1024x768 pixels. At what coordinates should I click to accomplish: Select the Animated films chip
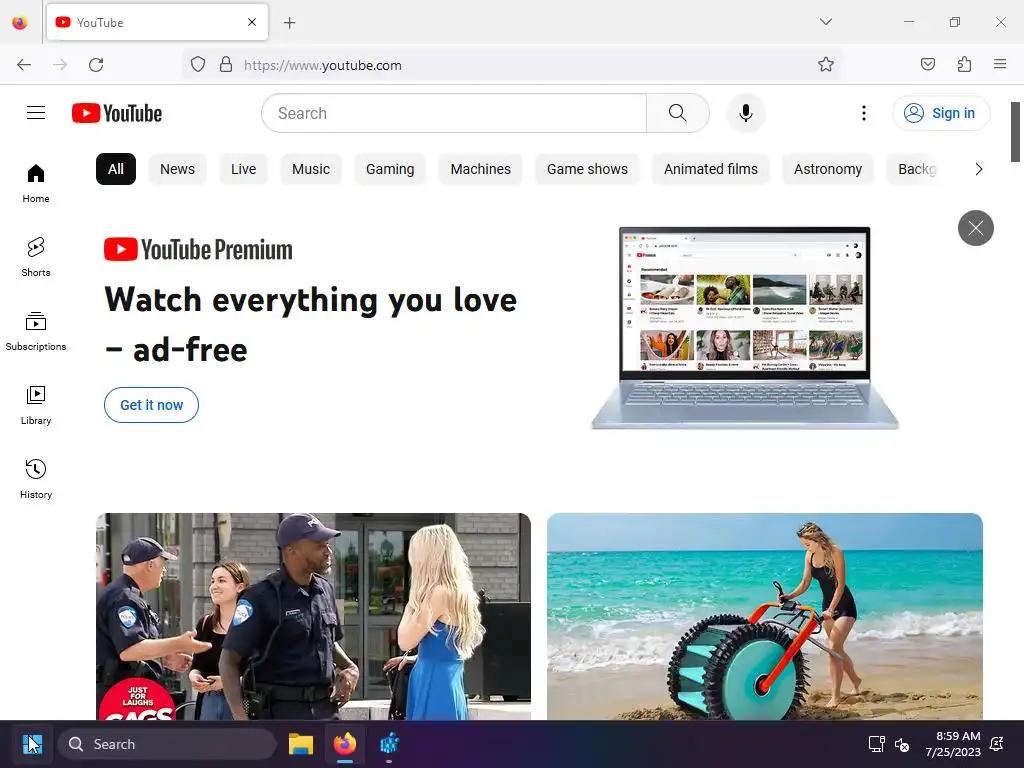point(711,169)
